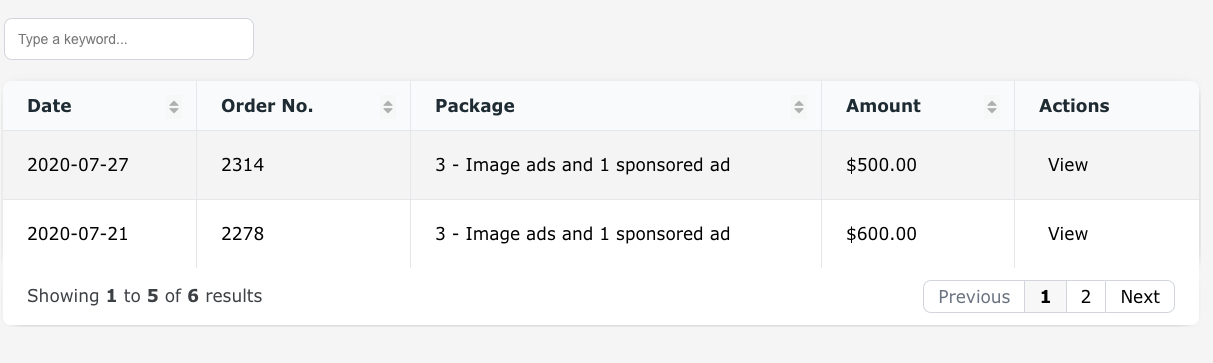This screenshot has width=1213, height=363.
Task: Select order number 2278 cell
Action: 303,234
